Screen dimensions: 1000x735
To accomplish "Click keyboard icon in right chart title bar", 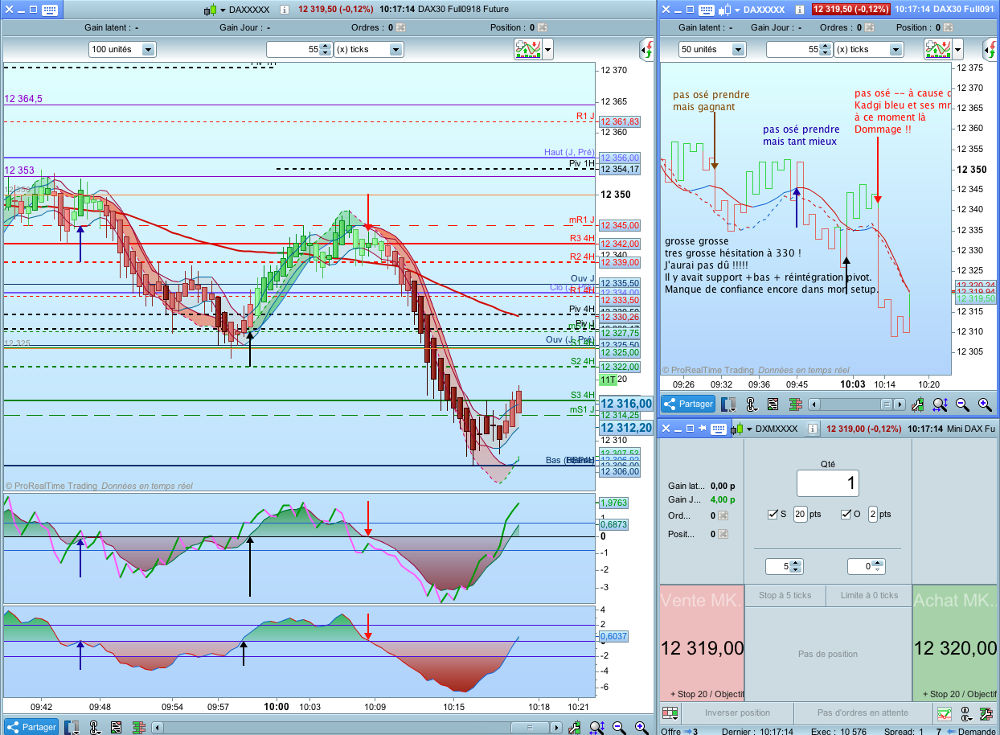I will point(706,10).
